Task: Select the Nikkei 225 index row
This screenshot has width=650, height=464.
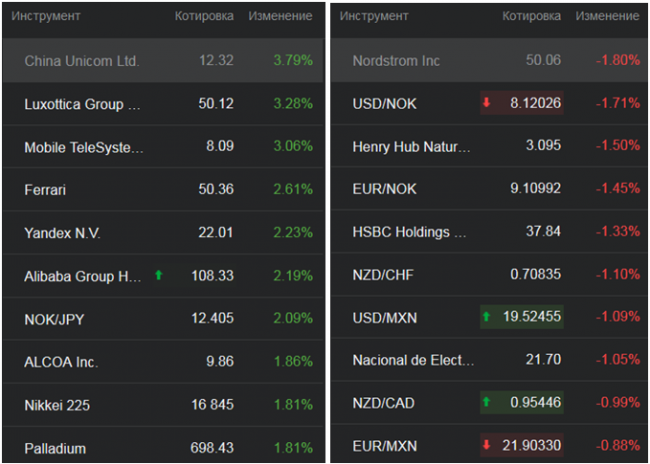Action: (57, 405)
